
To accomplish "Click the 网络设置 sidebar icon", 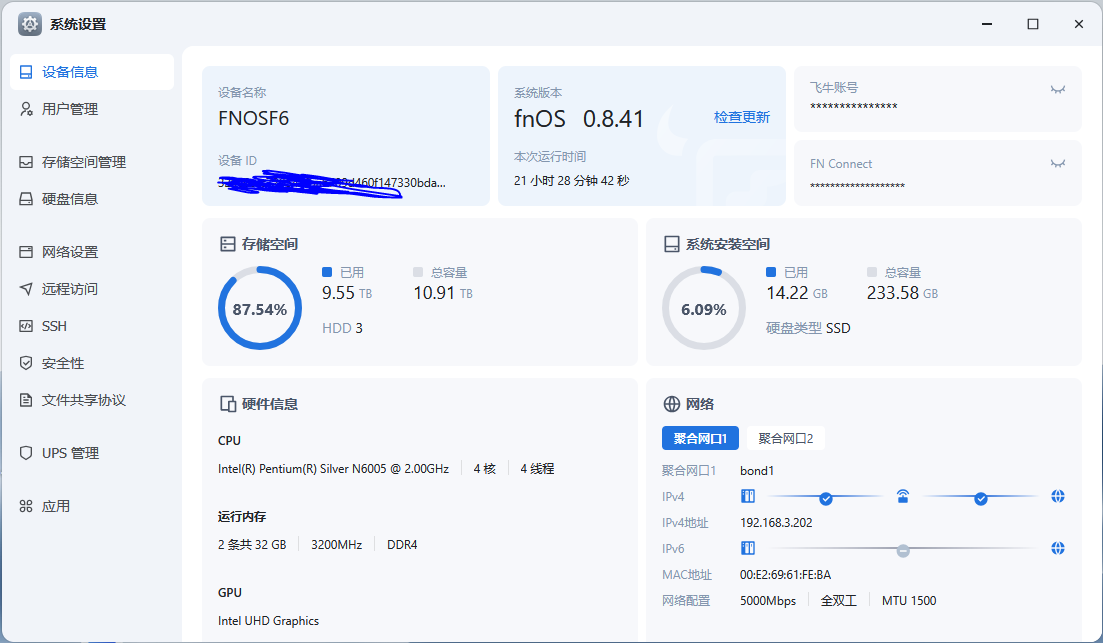I will 26,252.
